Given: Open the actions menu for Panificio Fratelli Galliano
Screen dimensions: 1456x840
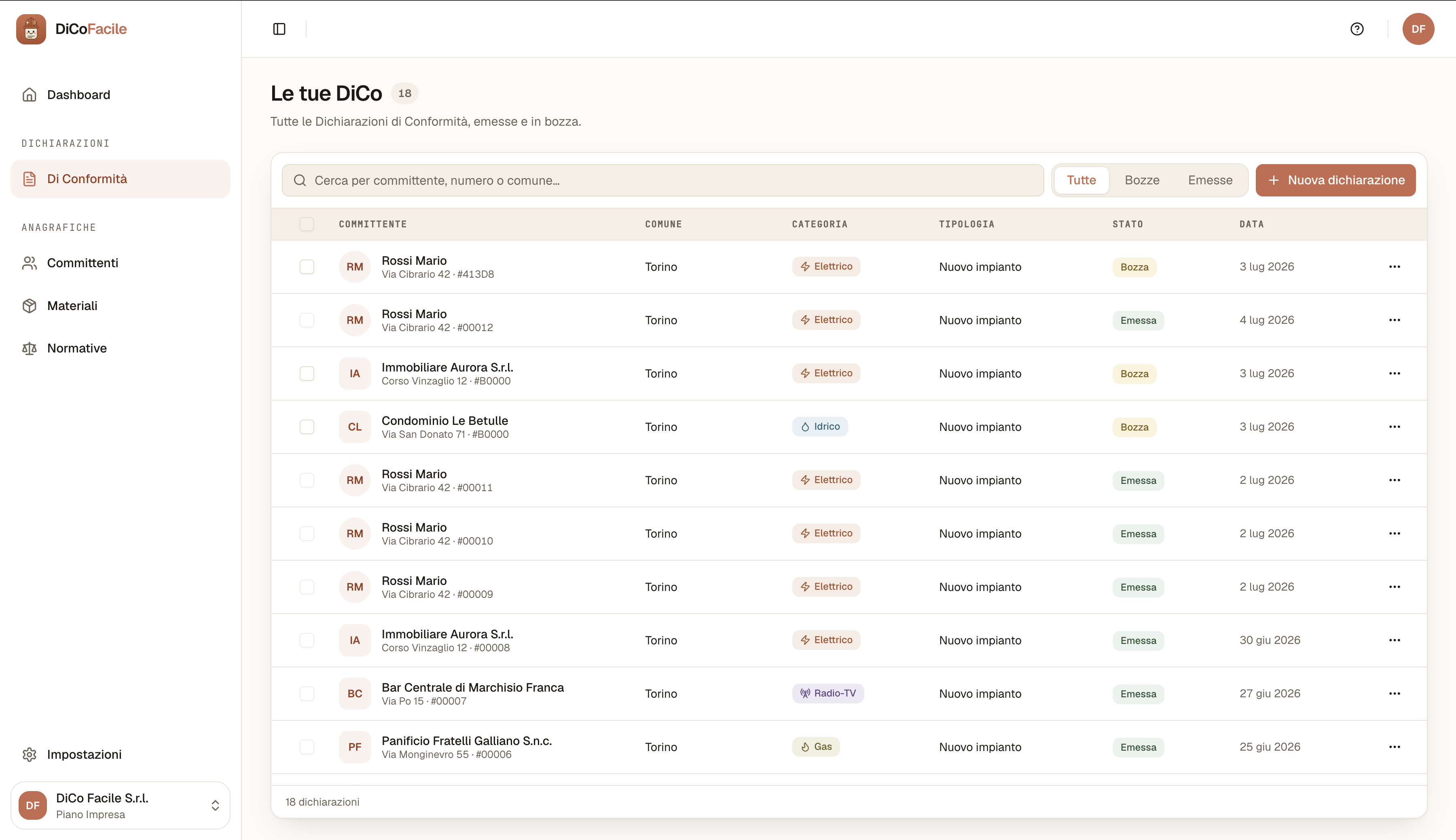Looking at the screenshot, I should pyautogui.click(x=1394, y=747).
